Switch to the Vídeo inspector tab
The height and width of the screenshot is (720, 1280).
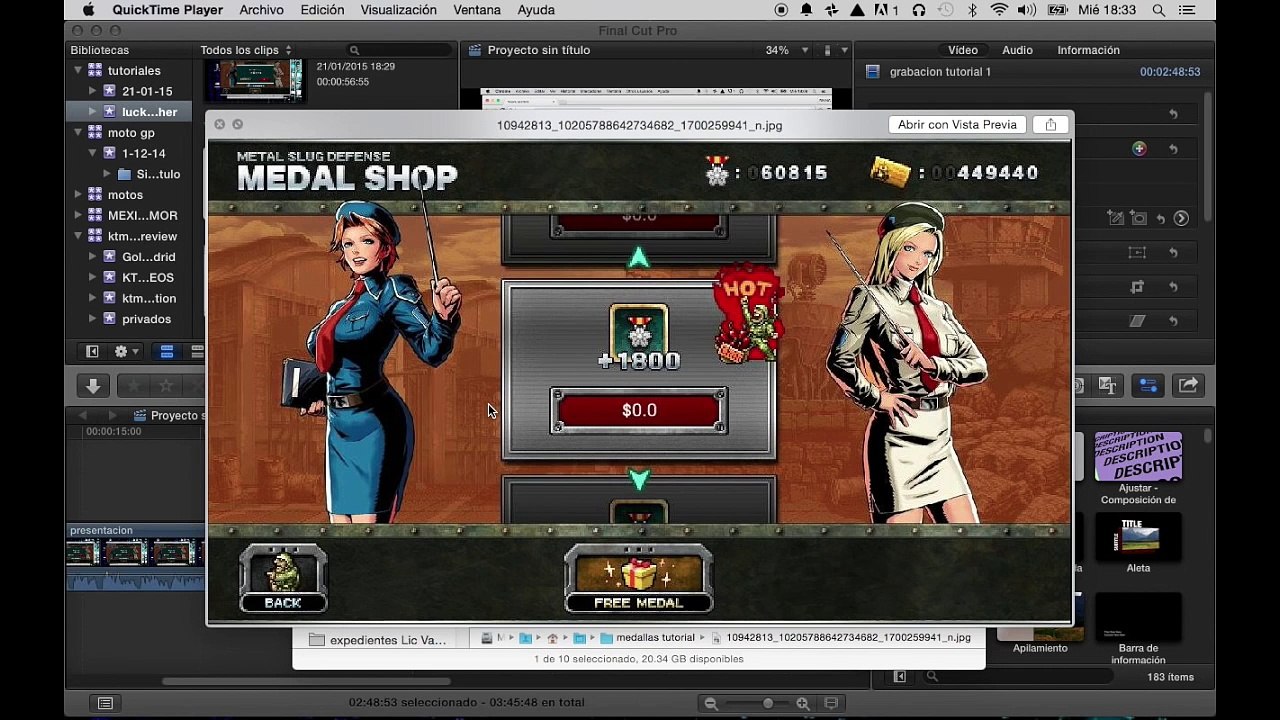(x=963, y=50)
